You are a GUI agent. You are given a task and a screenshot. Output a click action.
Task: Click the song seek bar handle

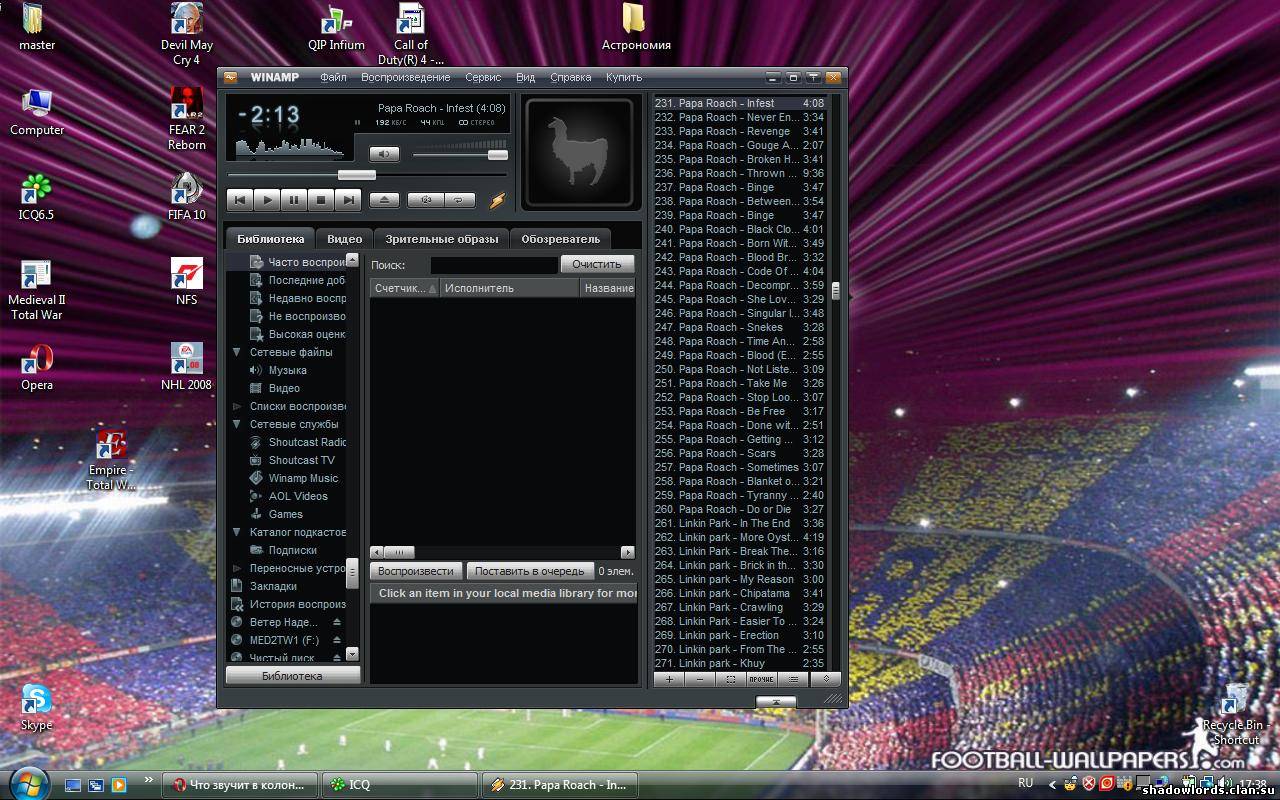356,175
